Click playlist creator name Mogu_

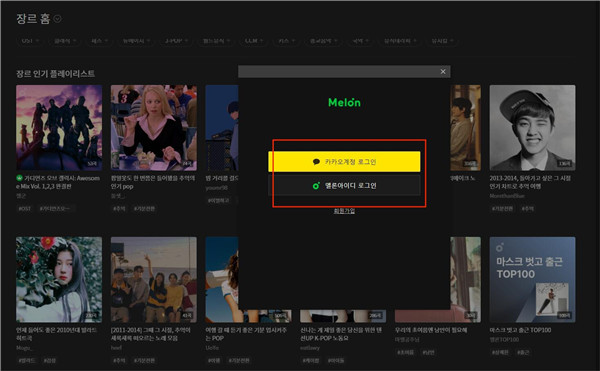(24, 348)
